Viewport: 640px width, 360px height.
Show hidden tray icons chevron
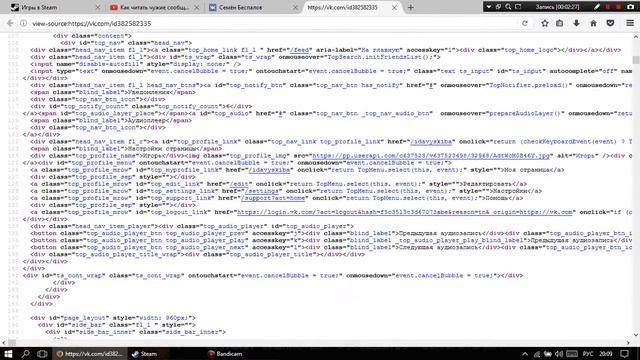(525, 354)
